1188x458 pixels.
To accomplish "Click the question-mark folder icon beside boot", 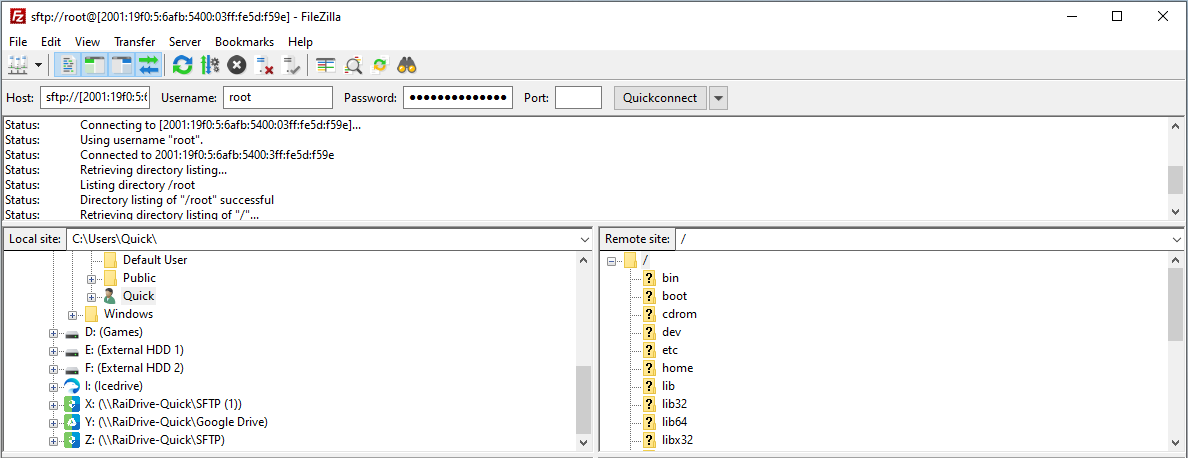I will [649, 296].
